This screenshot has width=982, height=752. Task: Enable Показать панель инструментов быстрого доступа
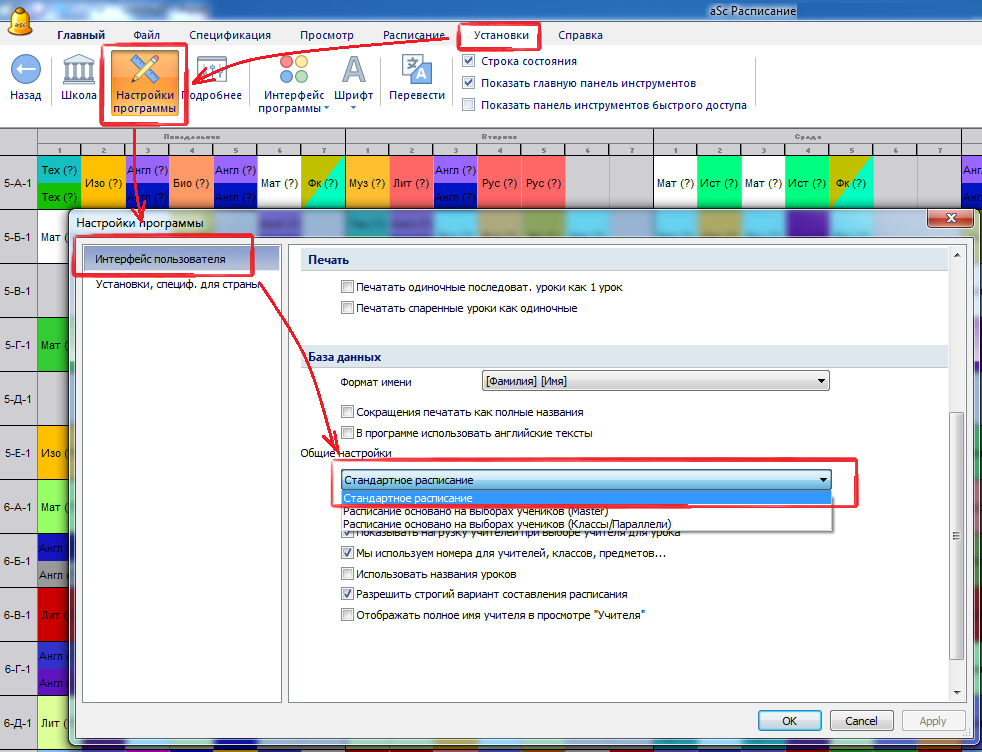pyautogui.click(x=469, y=104)
